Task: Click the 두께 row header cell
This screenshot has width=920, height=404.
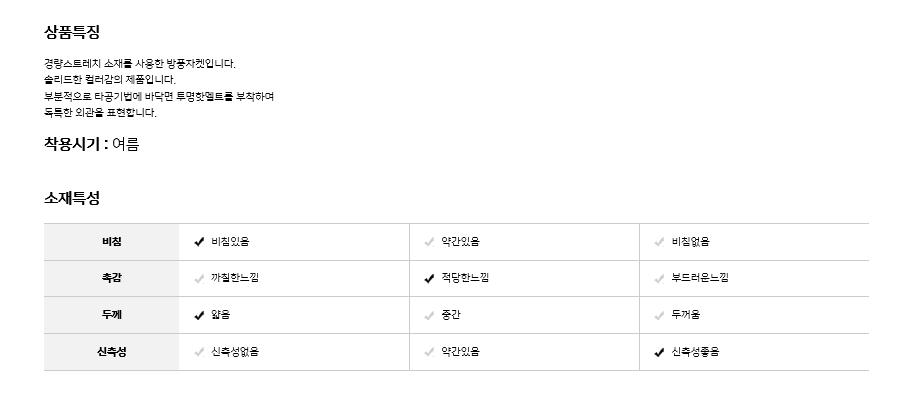Action: coord(111,315)
